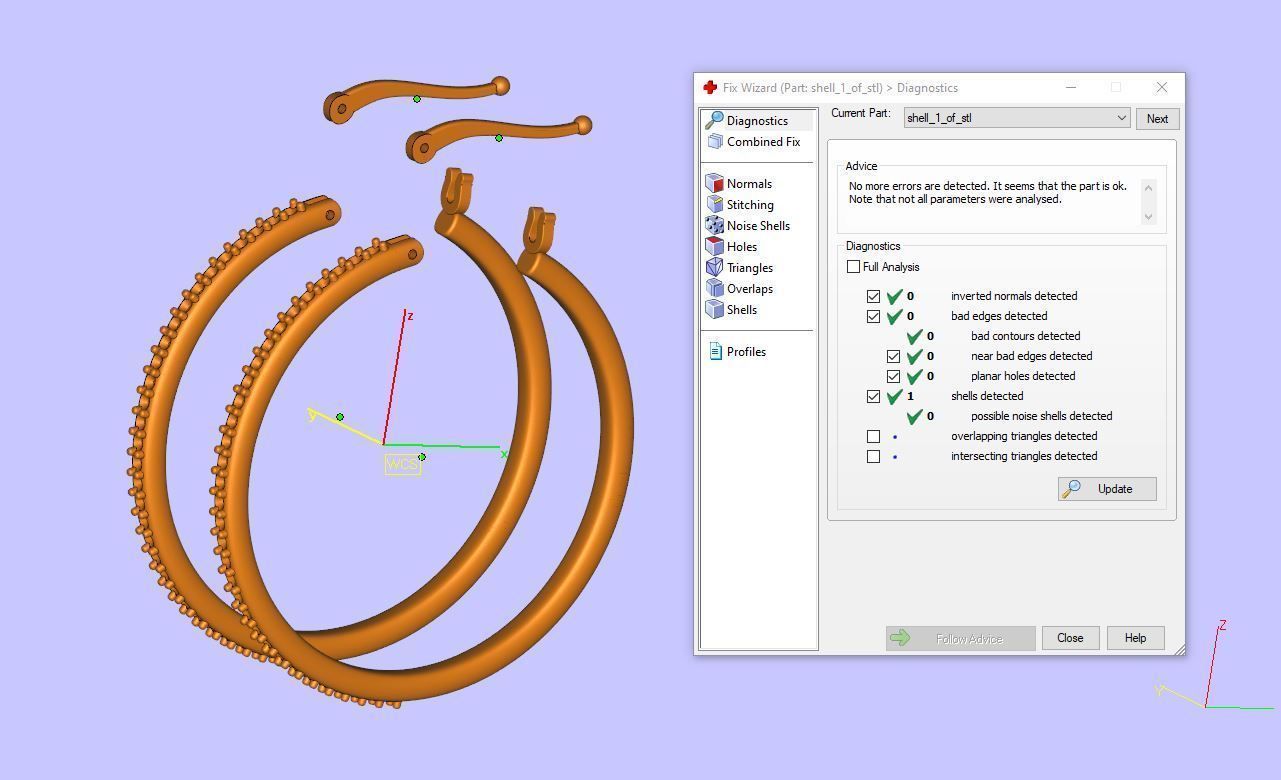
Task: Uncheck bad edges detected checkbox
Action: point(873,316)
